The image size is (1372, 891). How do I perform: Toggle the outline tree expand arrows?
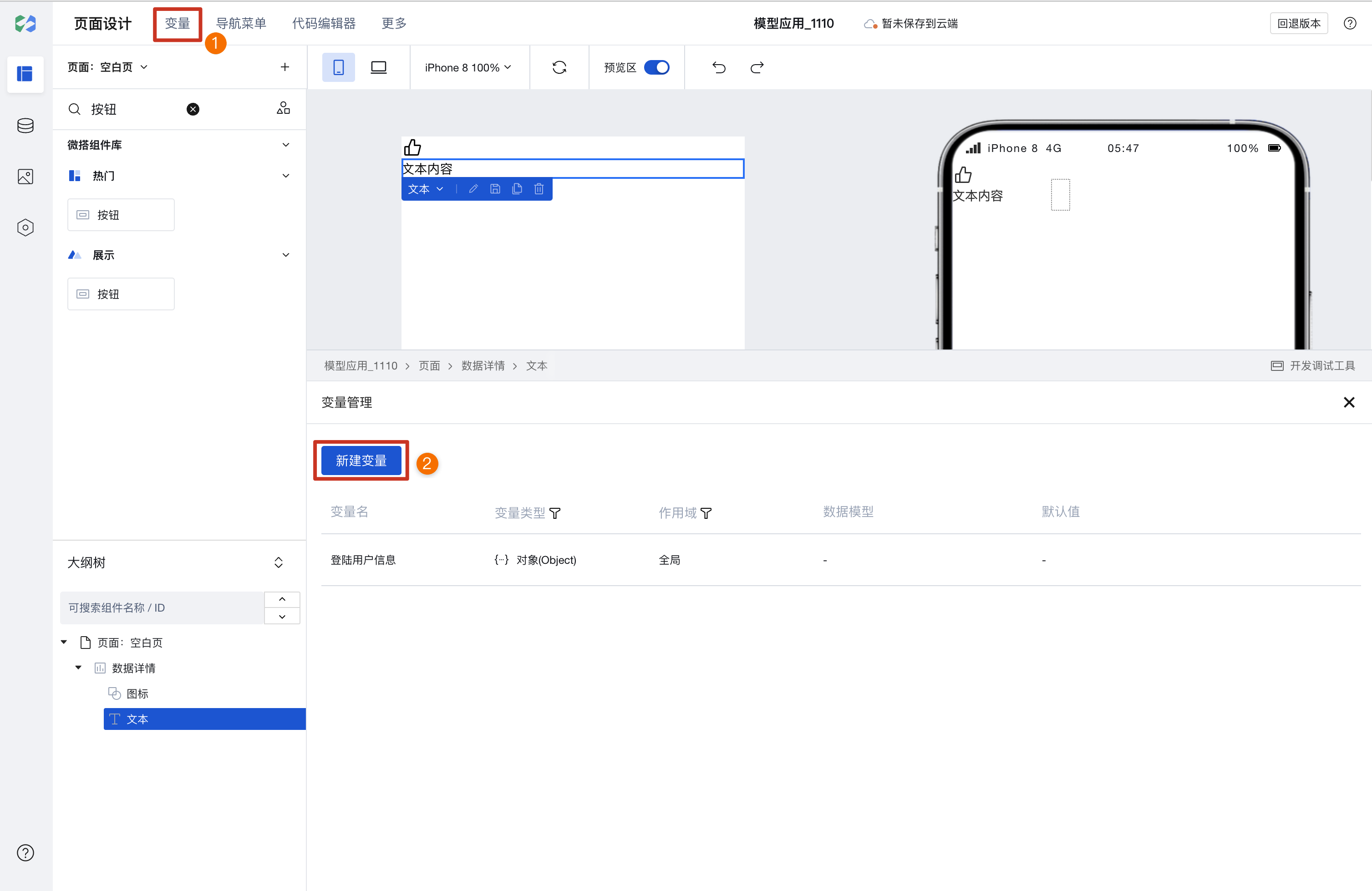coord(279,562)
